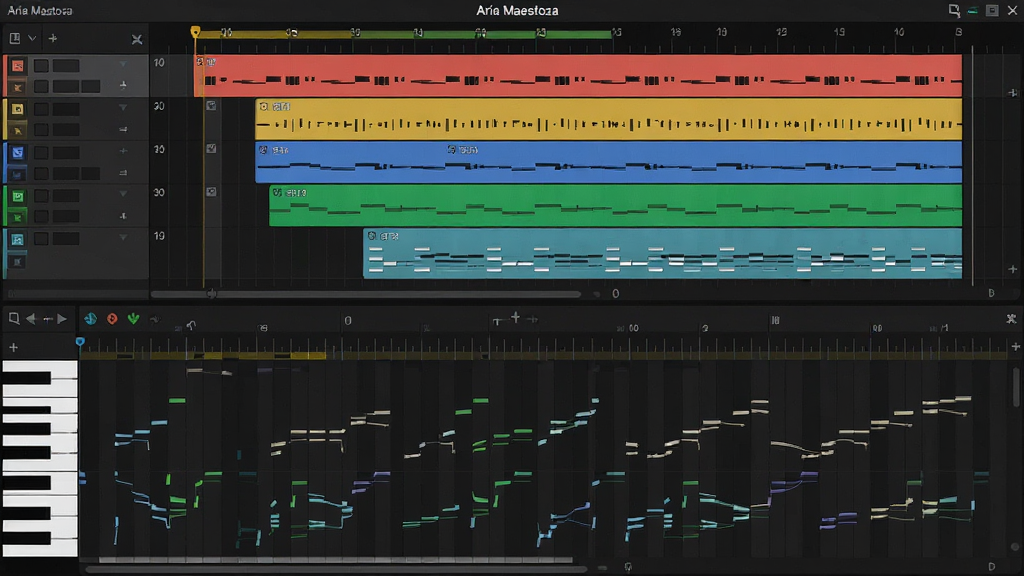Expand the red track's triangle dropdown
This screenshot has width=1024, height=576.
click(123, 64)
